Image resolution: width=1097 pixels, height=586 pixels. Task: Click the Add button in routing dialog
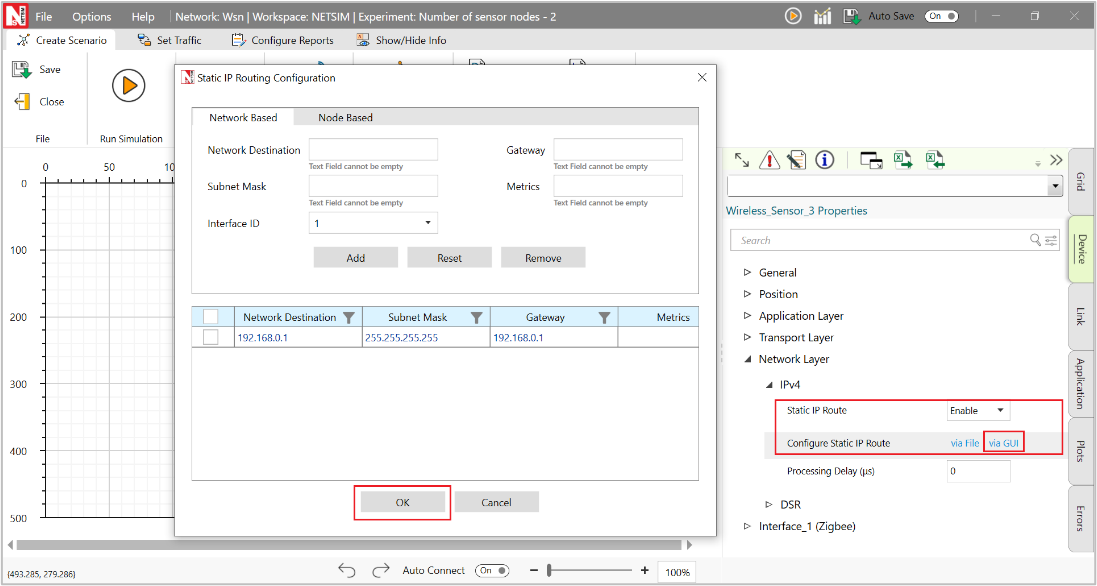355,258
